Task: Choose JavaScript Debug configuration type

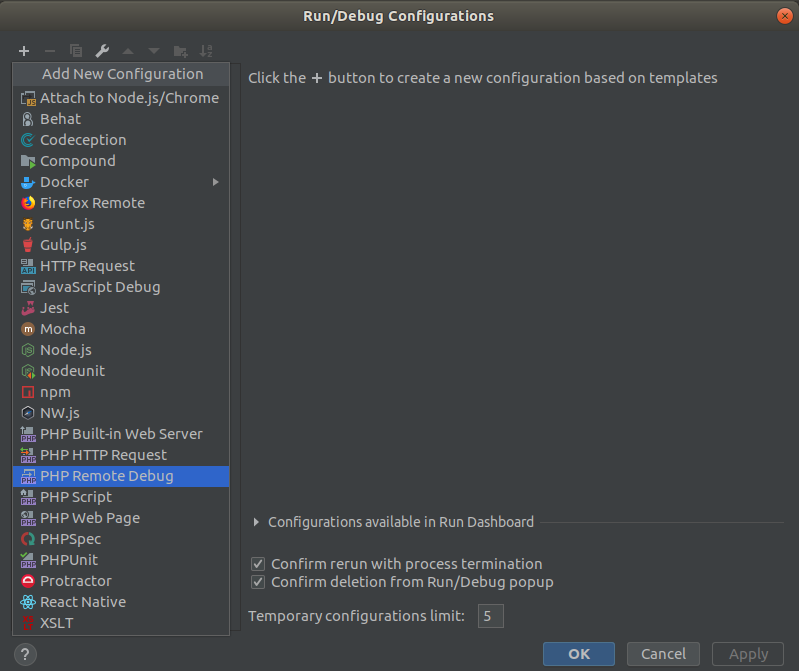Action: pyautogui.click(x=121, y=287)
